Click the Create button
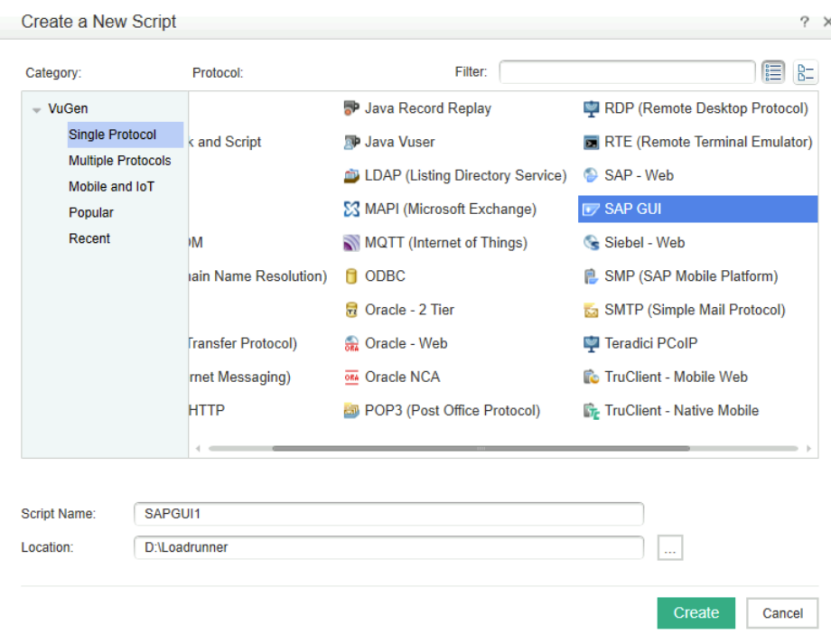 tap(696, 613)
